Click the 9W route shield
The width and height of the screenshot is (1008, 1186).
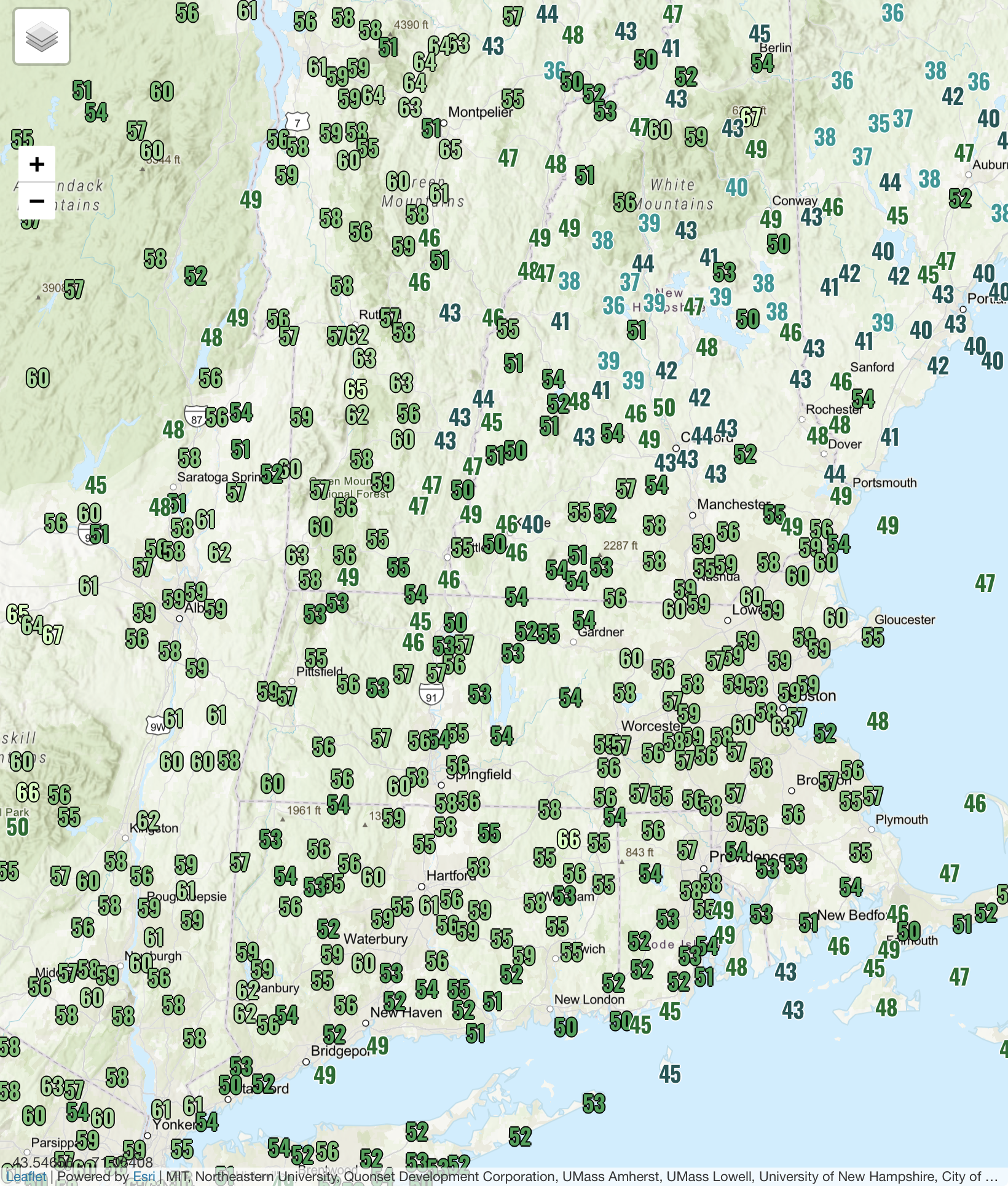(158, 727)
